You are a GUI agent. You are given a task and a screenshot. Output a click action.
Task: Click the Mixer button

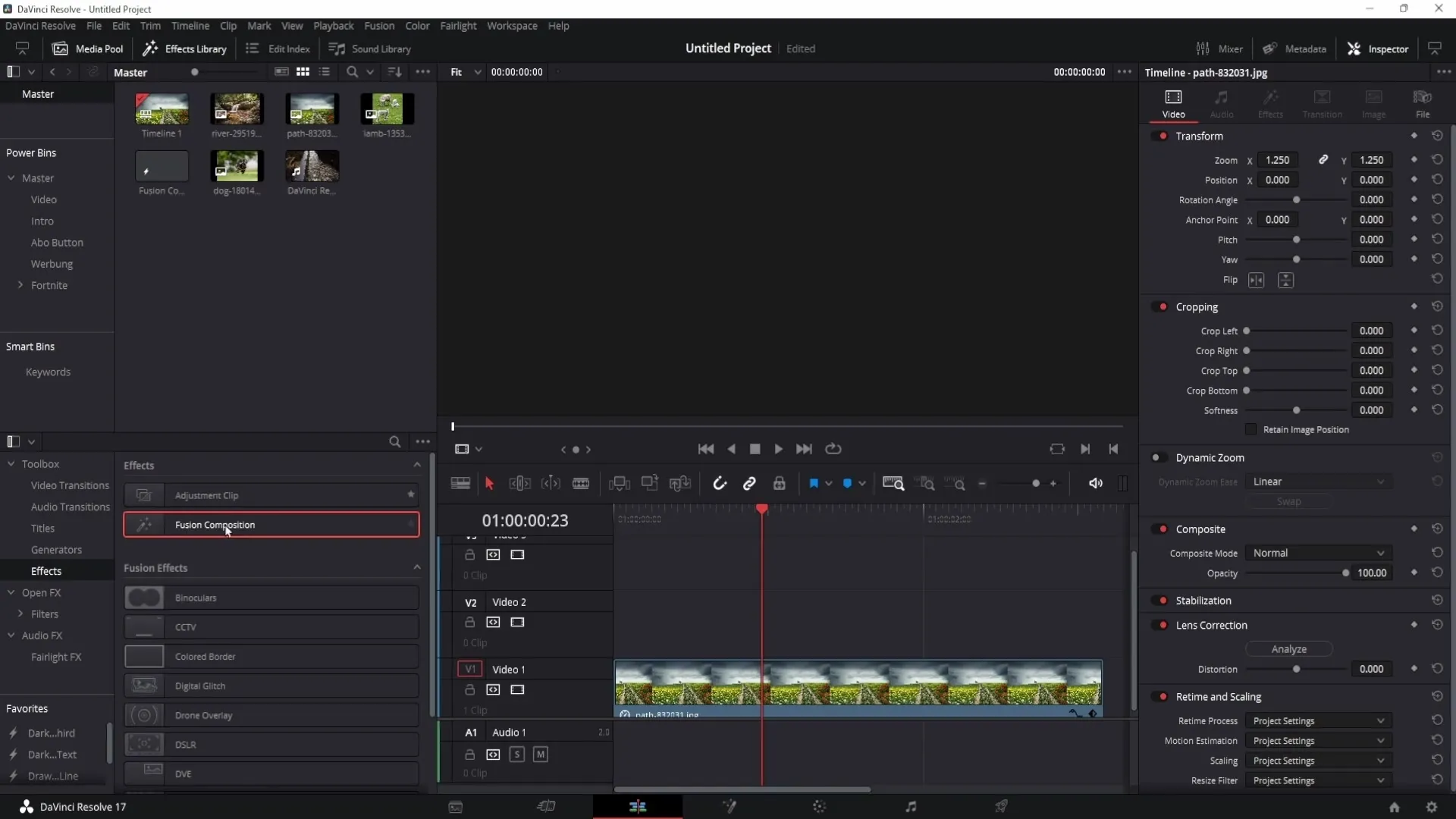(1219, 49)
